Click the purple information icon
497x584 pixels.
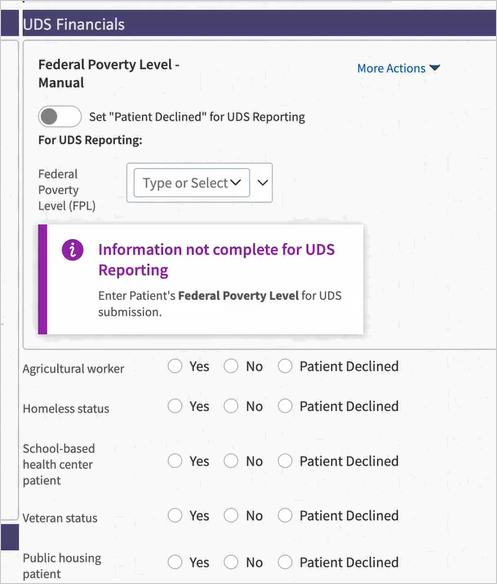(x=72, y=250)
